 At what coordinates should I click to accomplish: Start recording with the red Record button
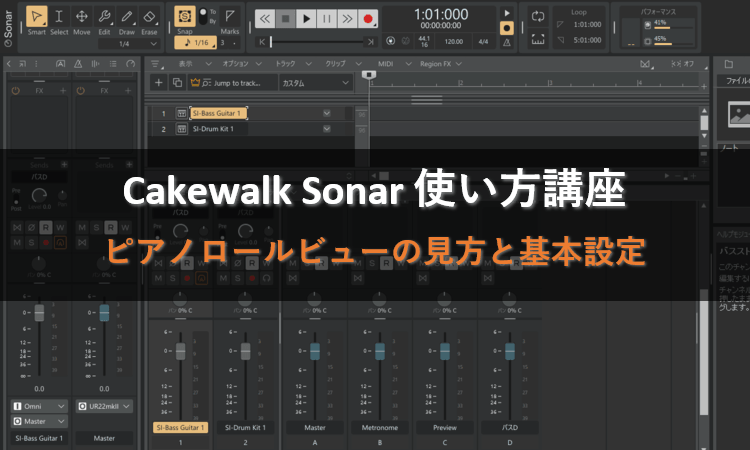[x=368, y=18]
